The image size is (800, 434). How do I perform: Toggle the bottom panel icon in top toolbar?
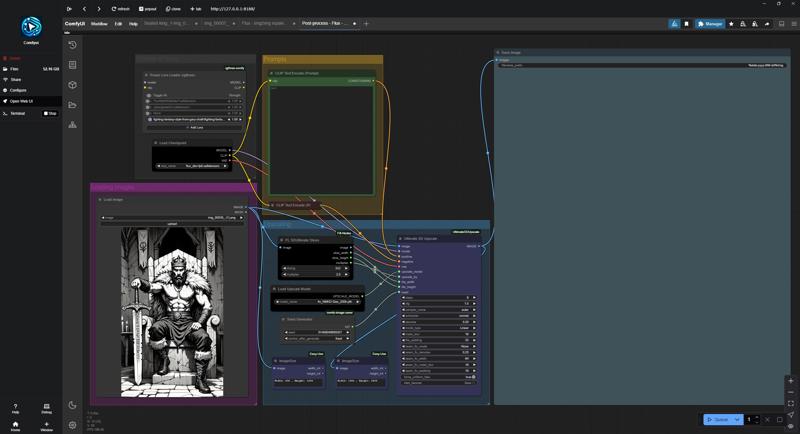(781, 23)
